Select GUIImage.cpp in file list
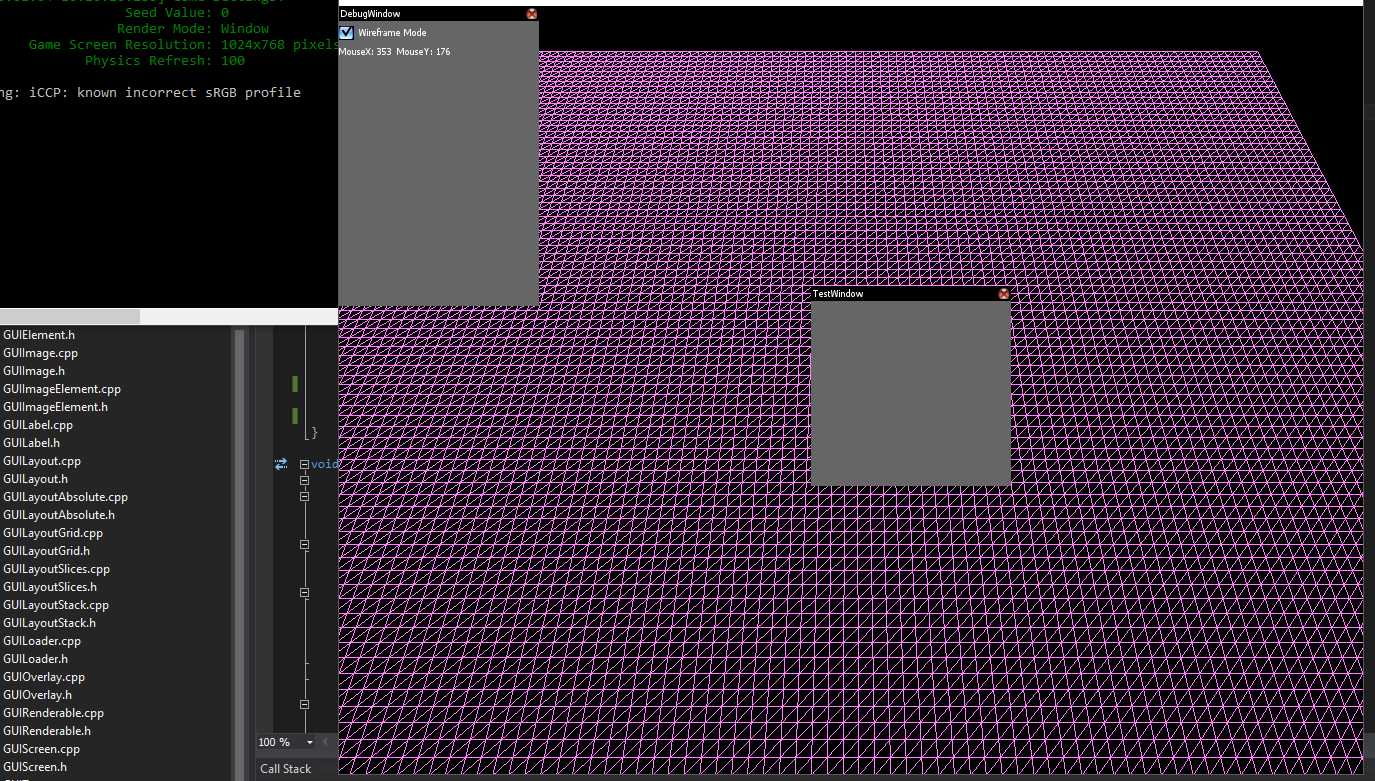1375x781 pixels. click(x=40, y=353)
